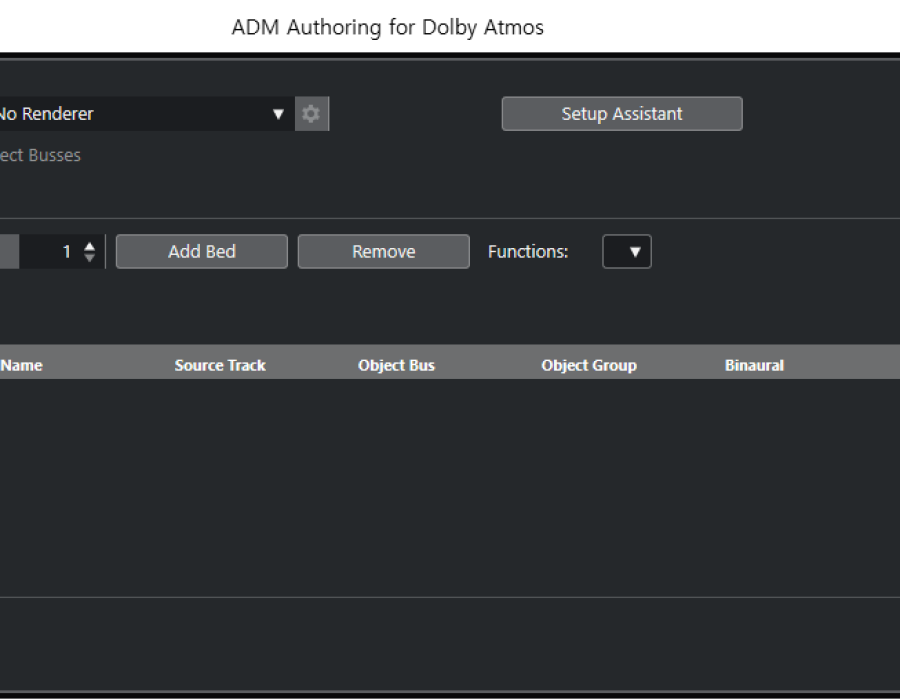This screenshot has height=700, width=900.
Task: Open the No Renderer dropdown
Action: pos(146,114)
